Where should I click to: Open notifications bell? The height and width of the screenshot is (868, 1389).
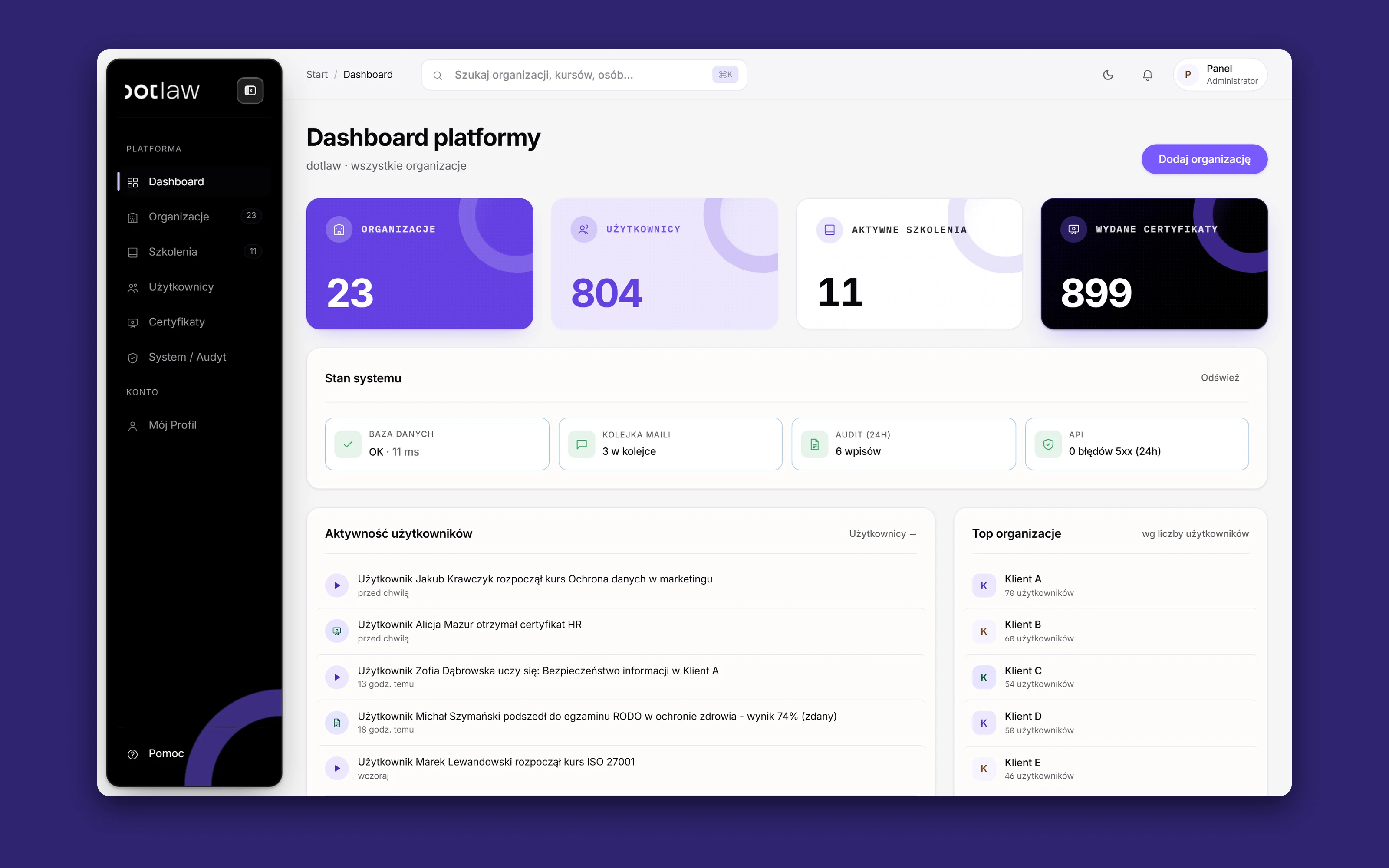[1147, 75]
